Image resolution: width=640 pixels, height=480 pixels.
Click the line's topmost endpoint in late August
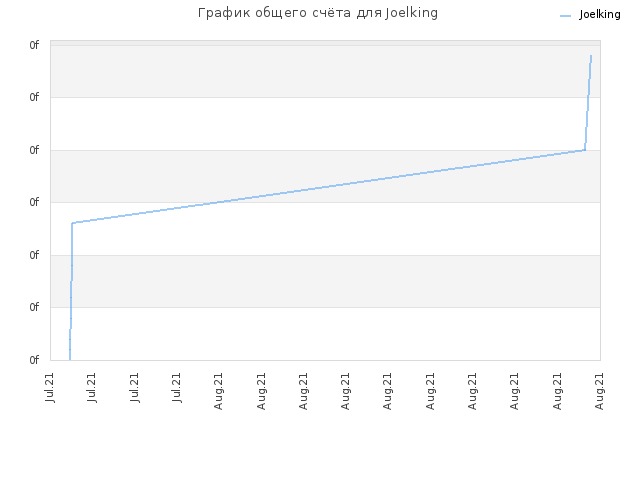[591, 56]
